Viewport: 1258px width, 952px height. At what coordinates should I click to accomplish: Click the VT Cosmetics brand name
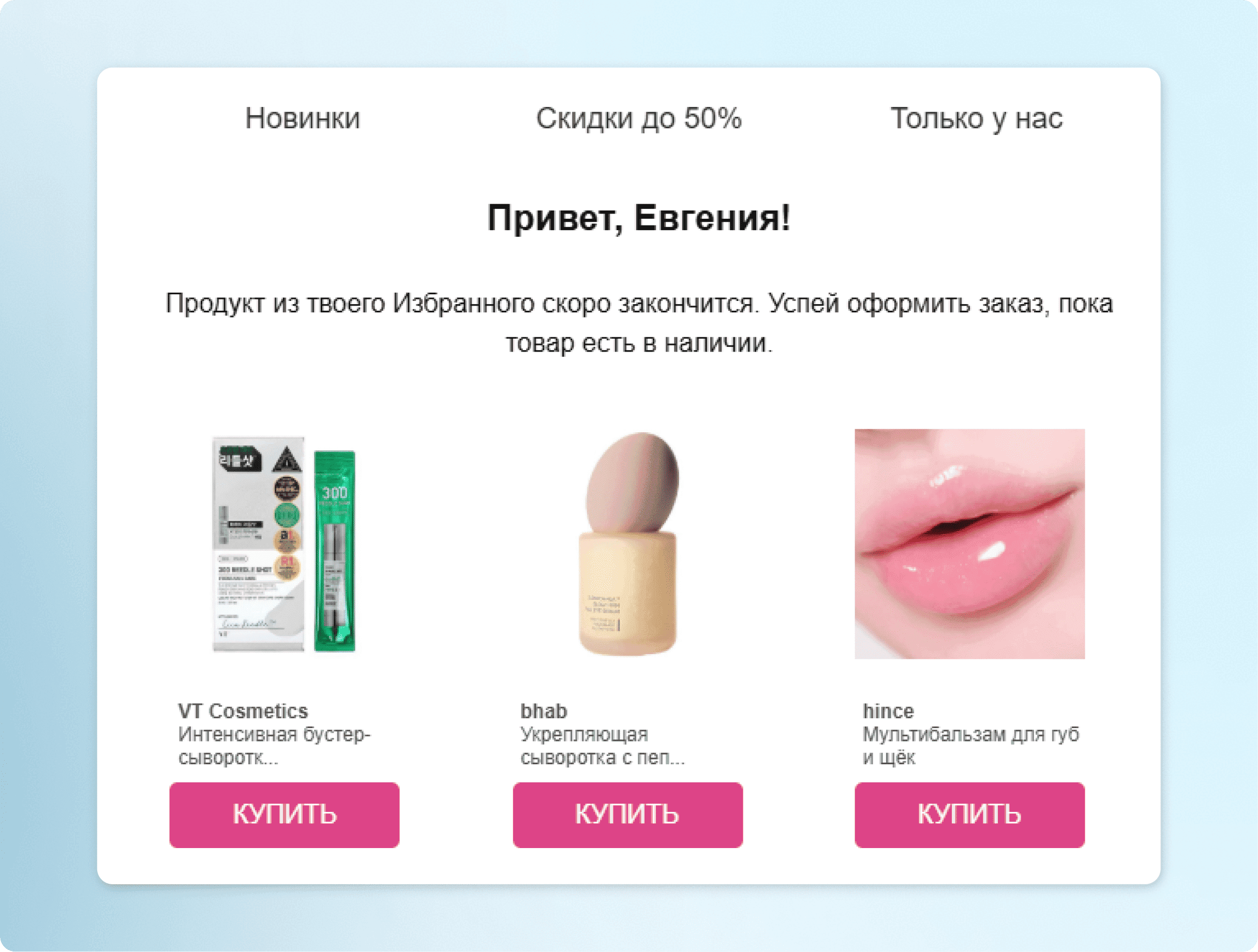243,712
